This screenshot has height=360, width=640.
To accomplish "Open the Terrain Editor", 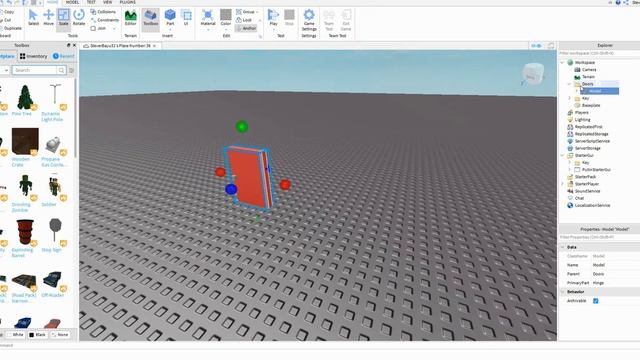I will (x=131, y=18).
